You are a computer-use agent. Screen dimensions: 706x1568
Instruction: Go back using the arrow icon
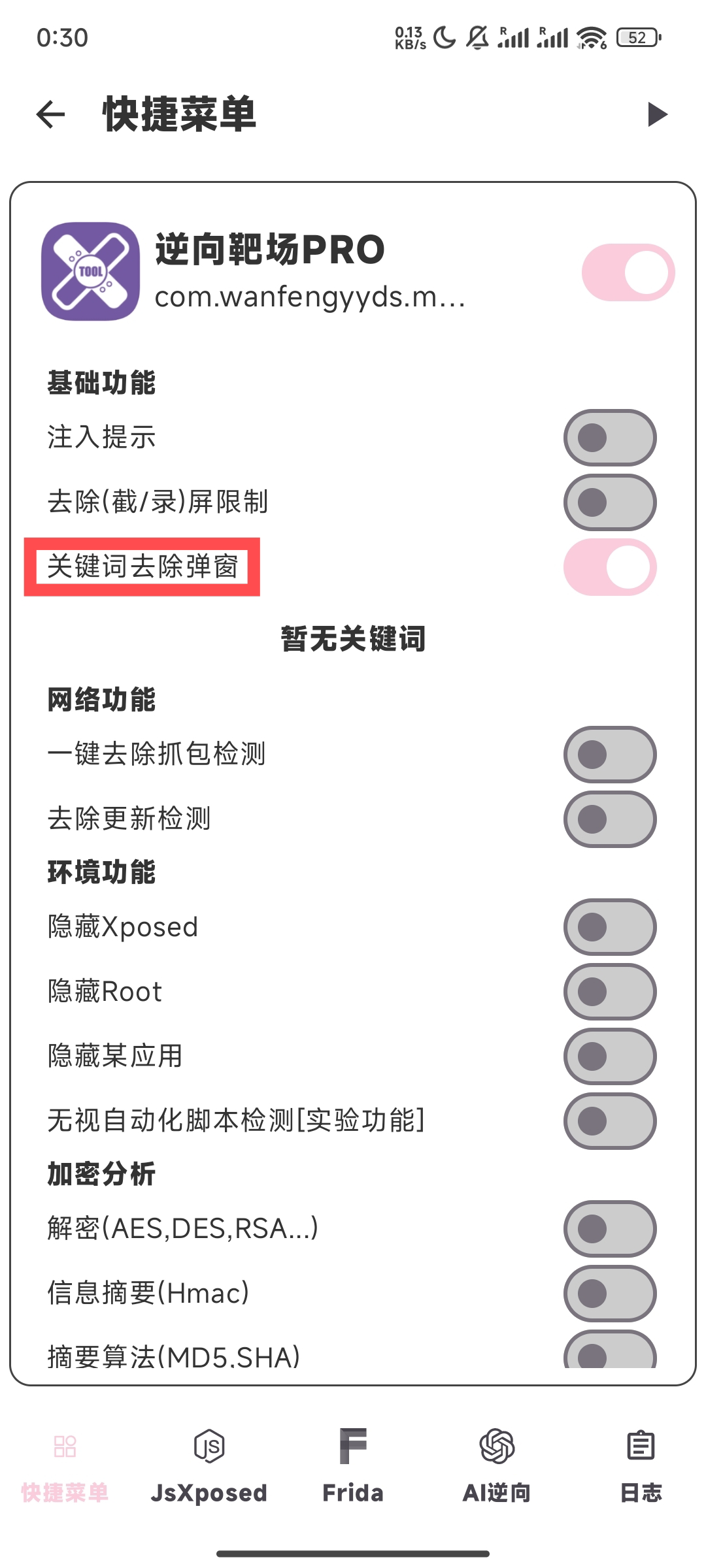tap(51, 114)
